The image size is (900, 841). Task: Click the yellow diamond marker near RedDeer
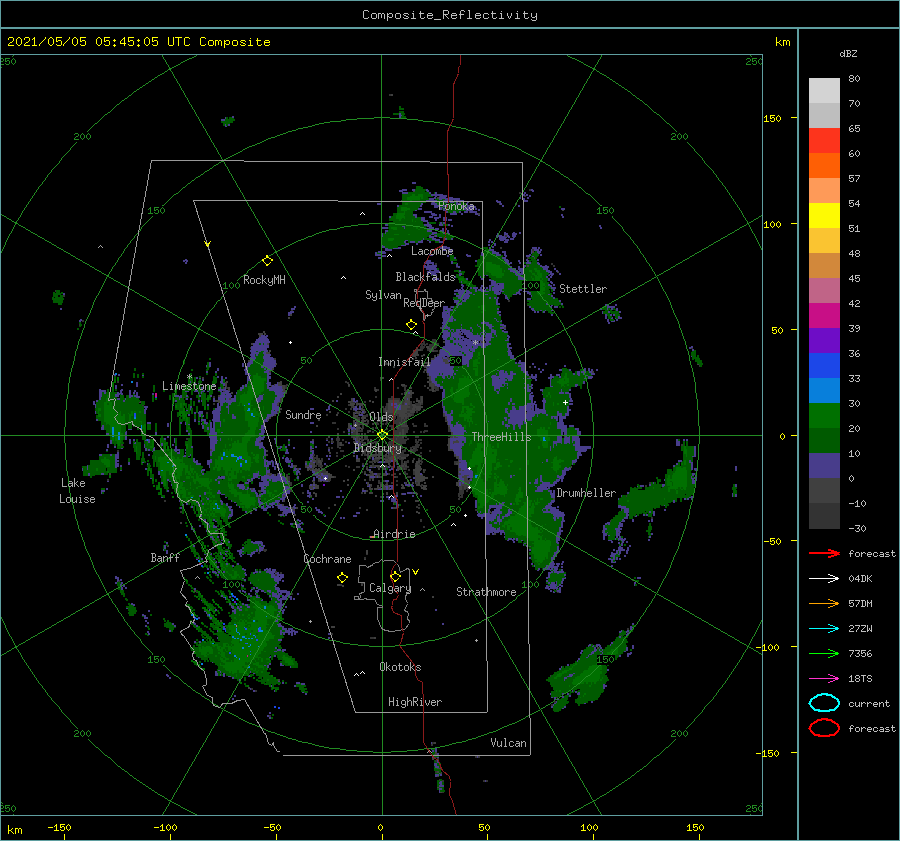click(x=411, y=325)
